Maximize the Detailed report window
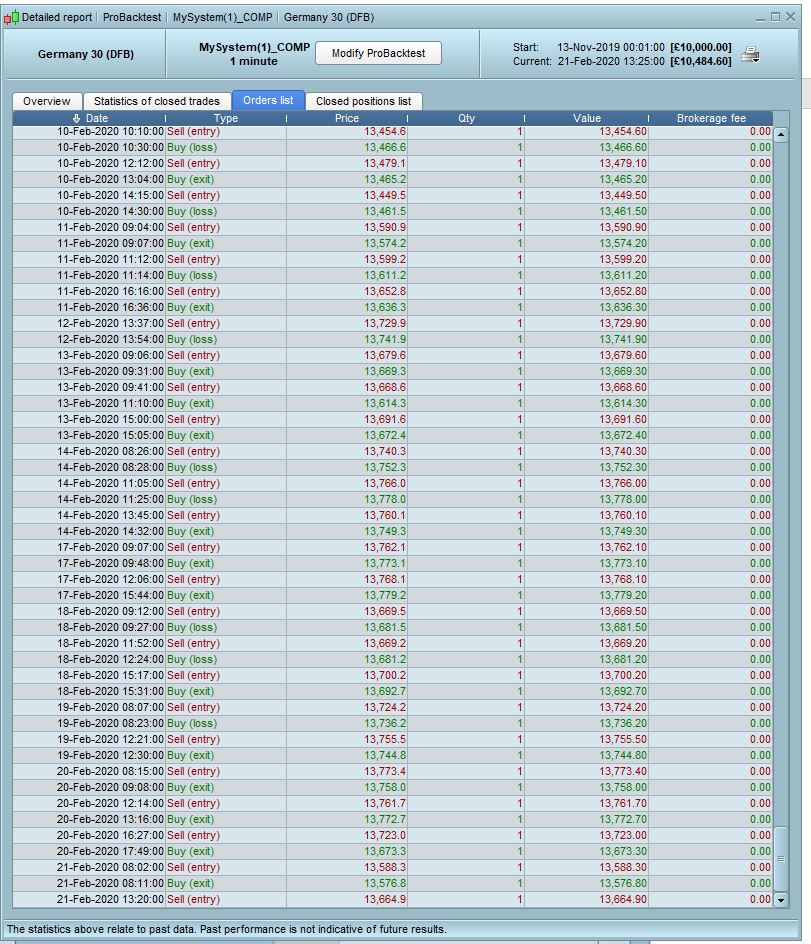 (x=775, y=17)
